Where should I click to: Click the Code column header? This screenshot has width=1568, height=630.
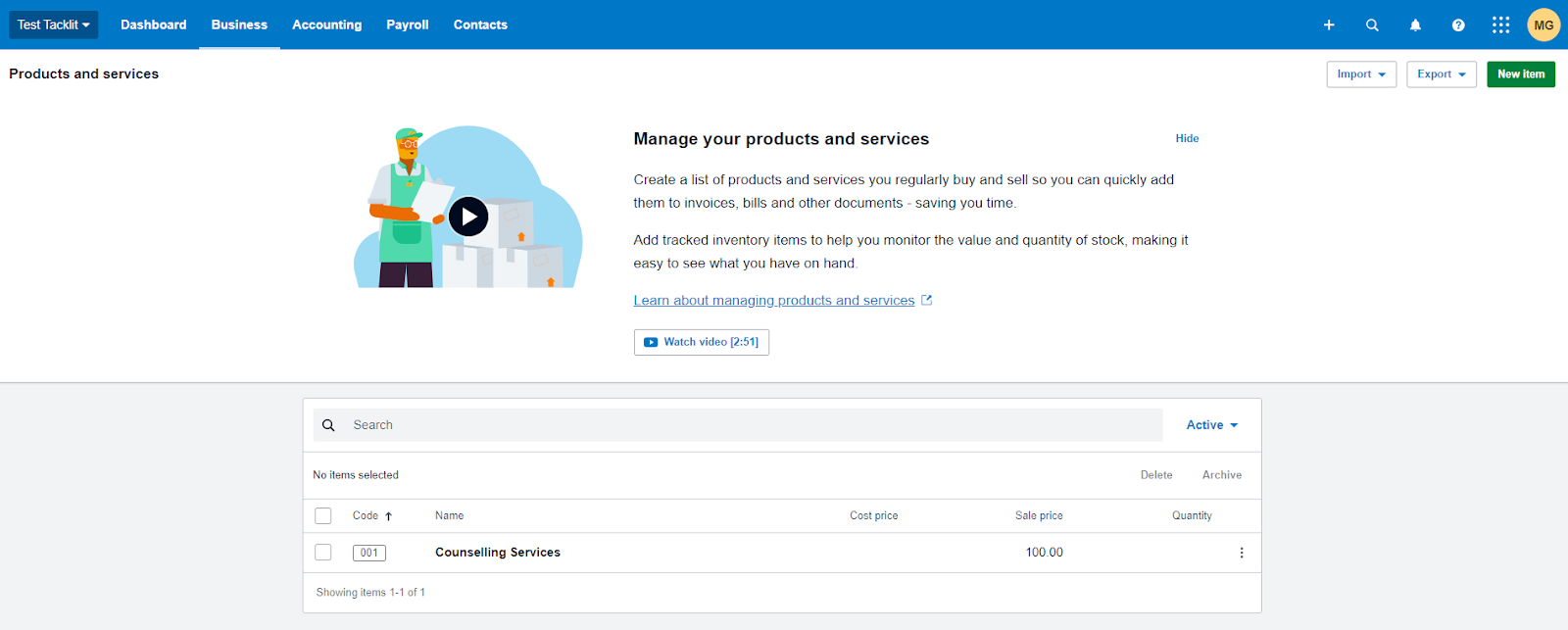[x=366, y=515]
